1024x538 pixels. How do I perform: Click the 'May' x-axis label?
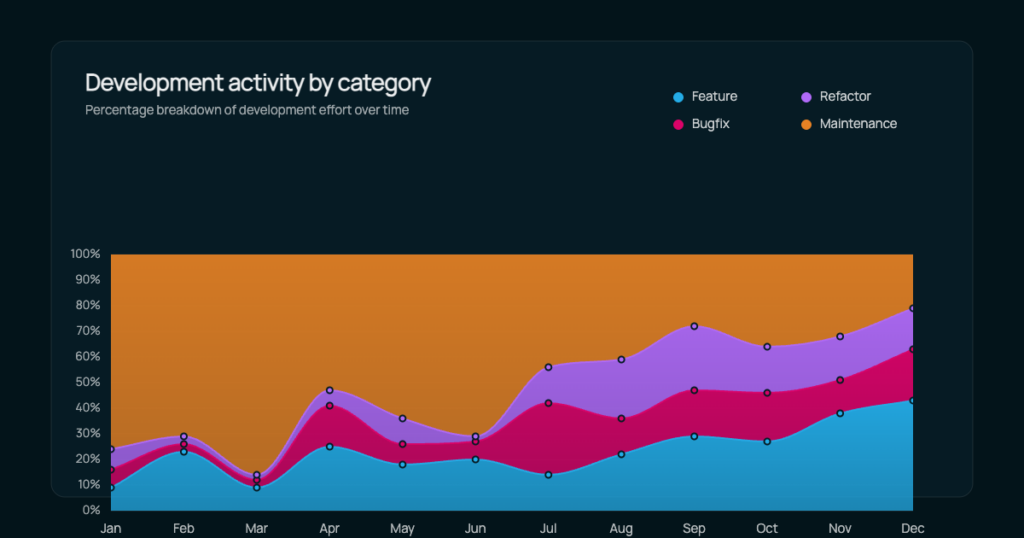402,528
